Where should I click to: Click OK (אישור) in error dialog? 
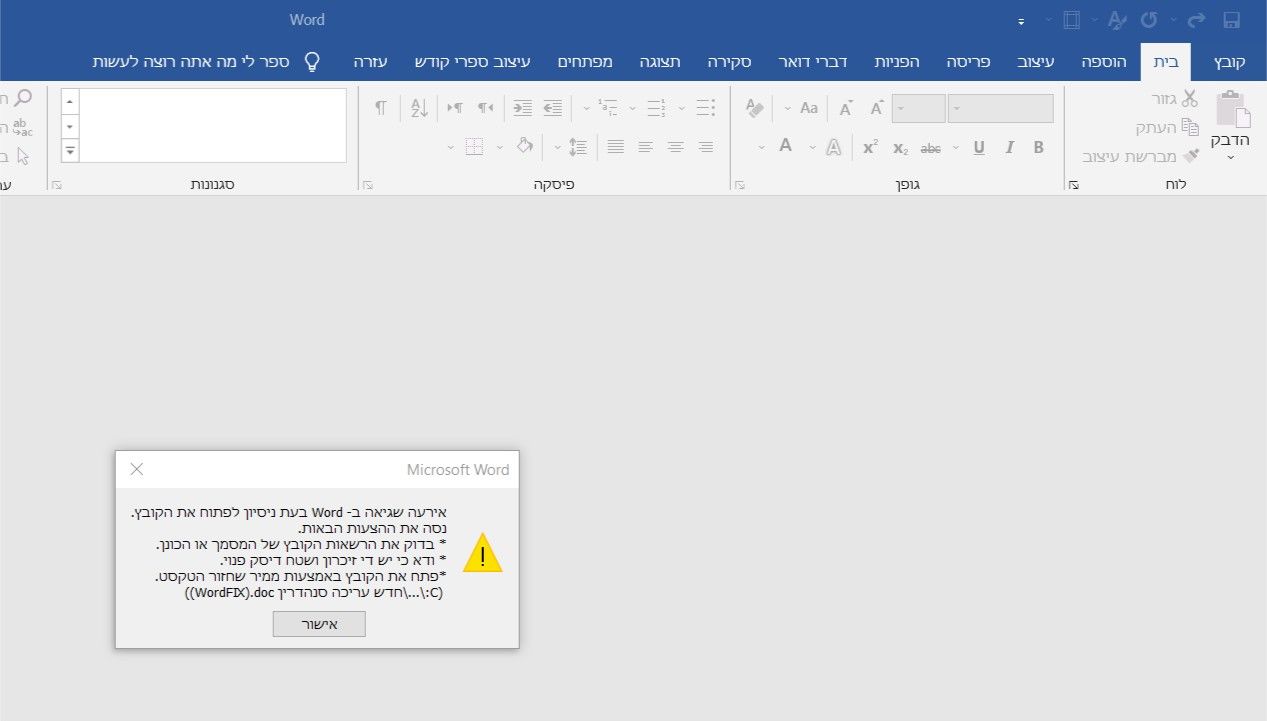click(319, 624)
